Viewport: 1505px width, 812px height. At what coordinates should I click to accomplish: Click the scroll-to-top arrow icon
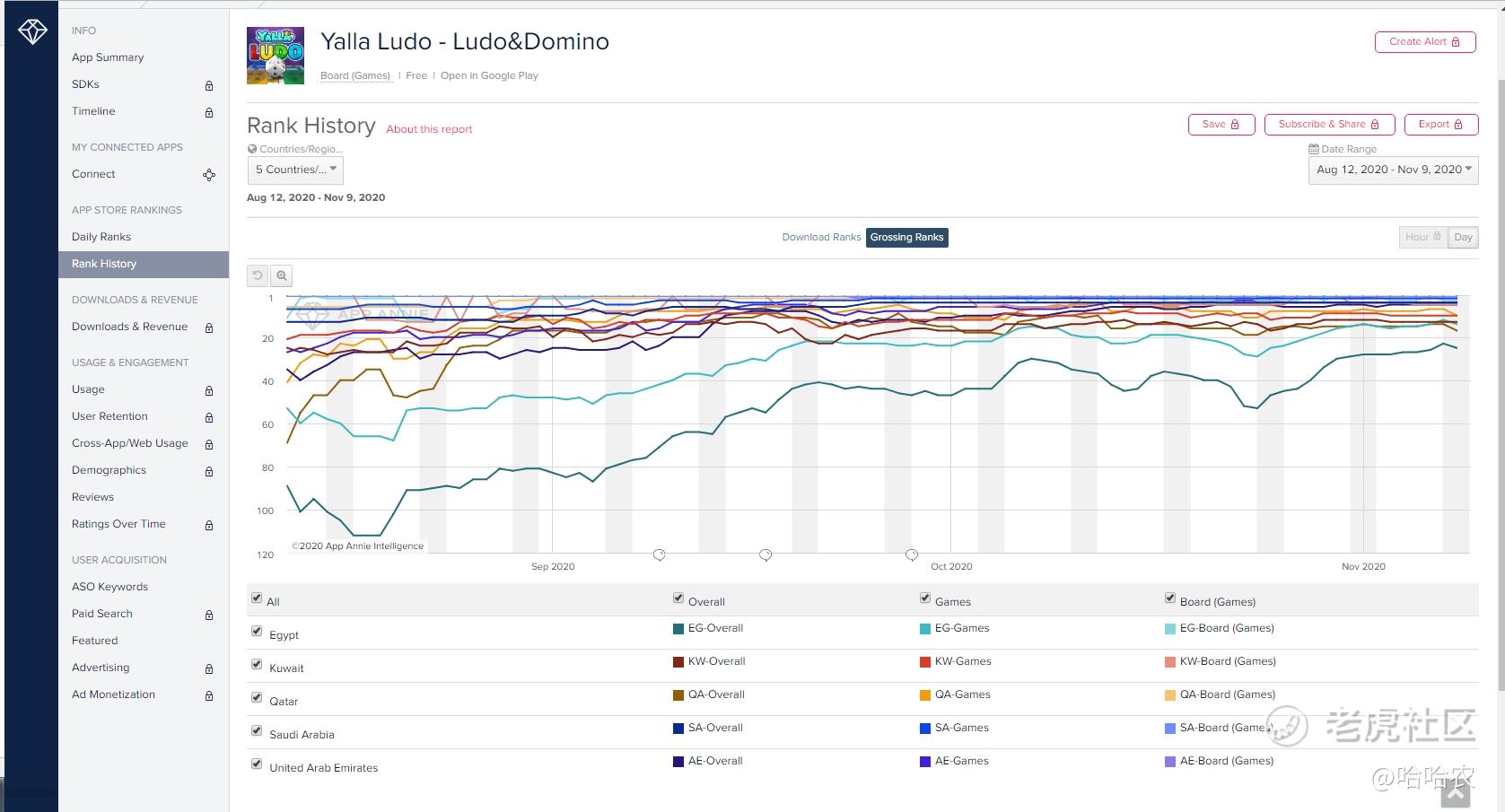1456,792
